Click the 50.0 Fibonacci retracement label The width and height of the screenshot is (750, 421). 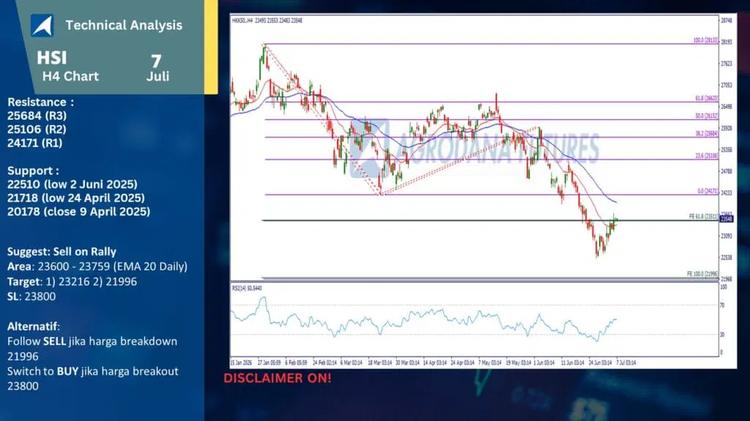pos(707,116)
